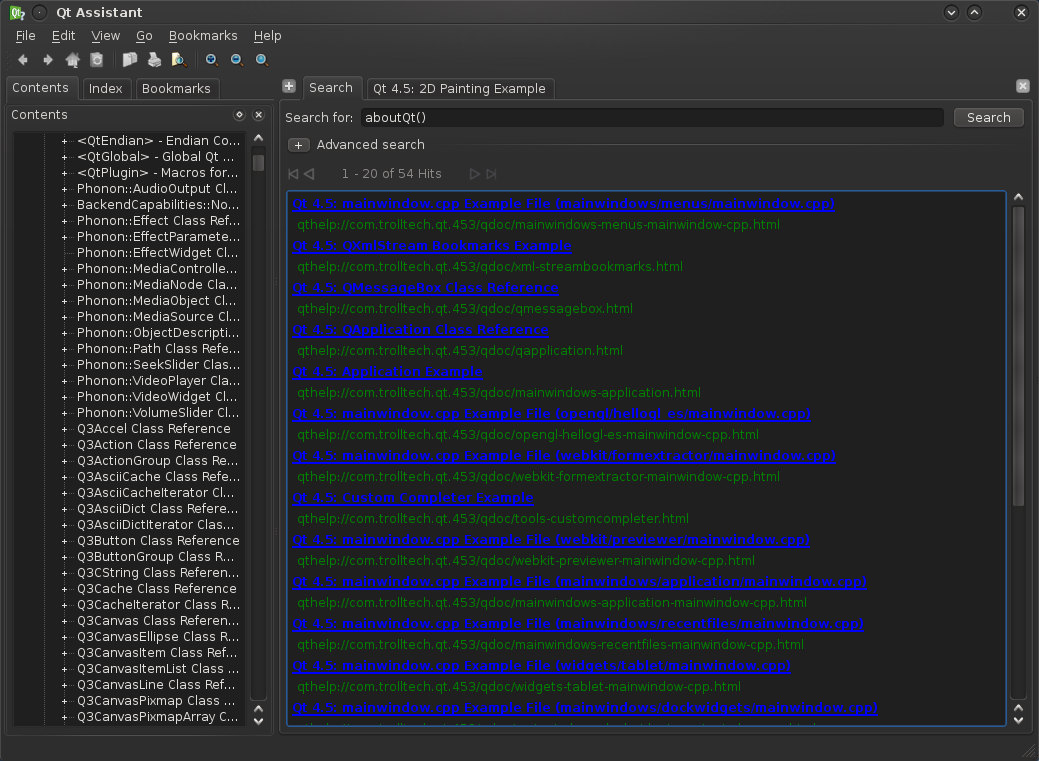Add a new tab with plus icon
Screen dimensions: 1039x761
289,86
